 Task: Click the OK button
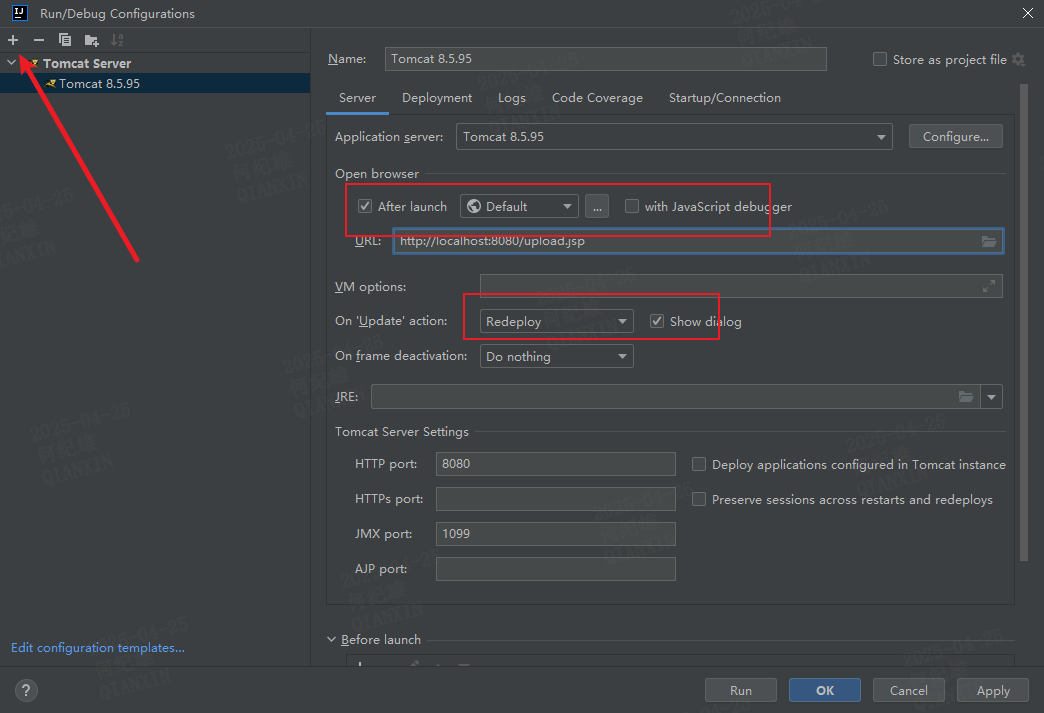825,690
